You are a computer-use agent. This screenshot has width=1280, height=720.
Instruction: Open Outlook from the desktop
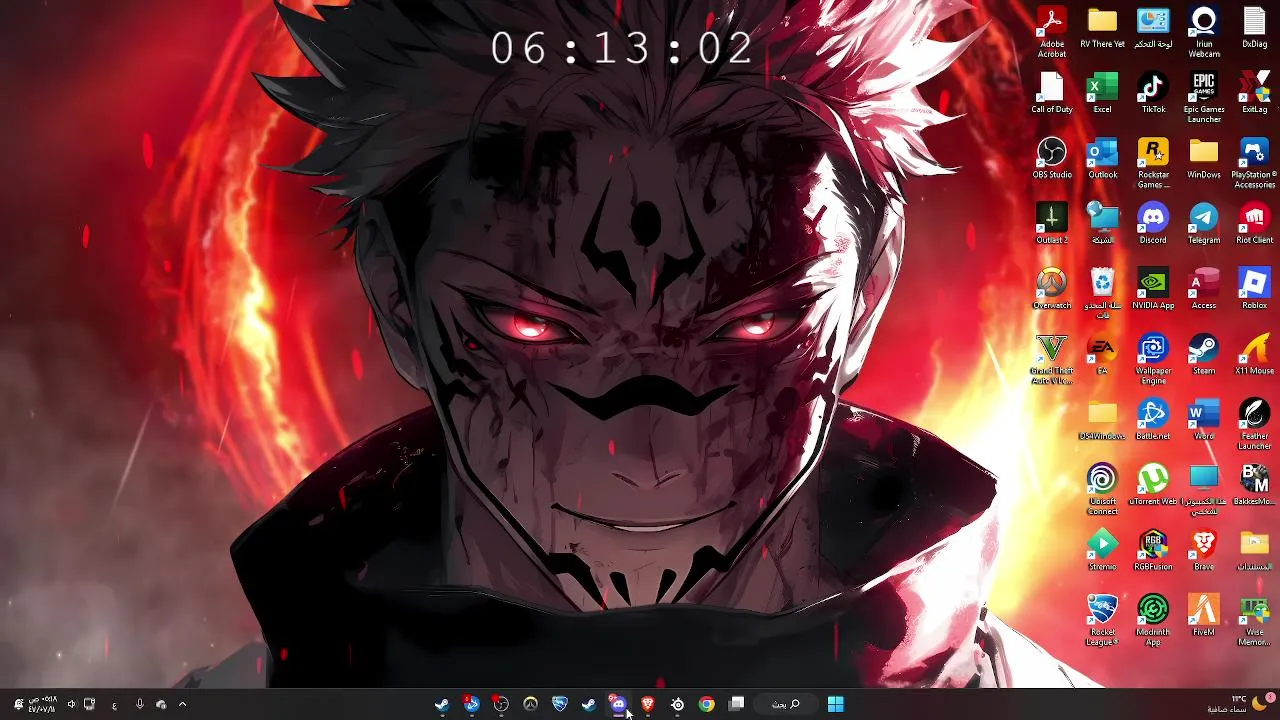click(x=1102, y=158)
